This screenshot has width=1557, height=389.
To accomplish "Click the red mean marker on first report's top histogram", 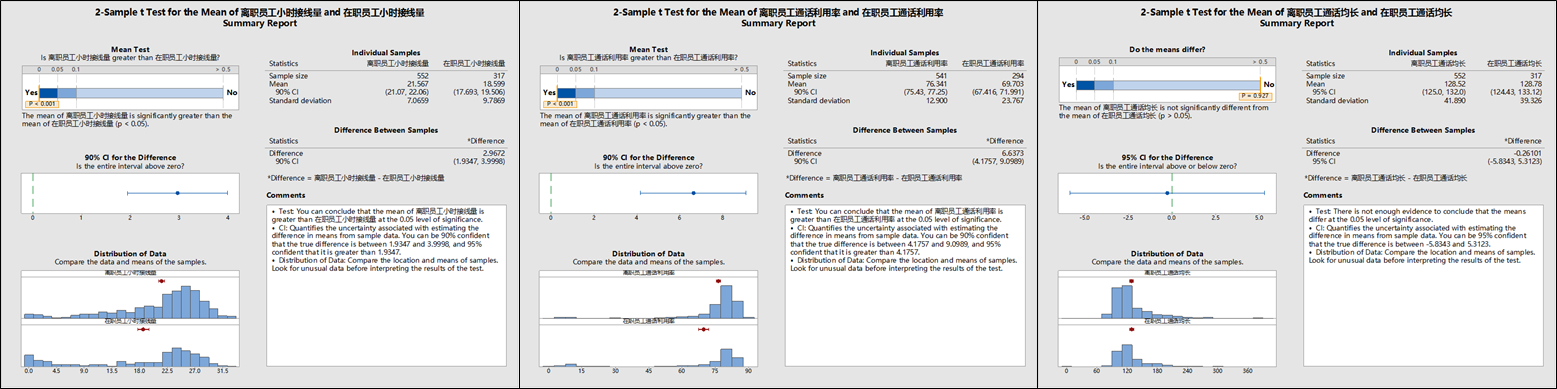I will point(161,282).
